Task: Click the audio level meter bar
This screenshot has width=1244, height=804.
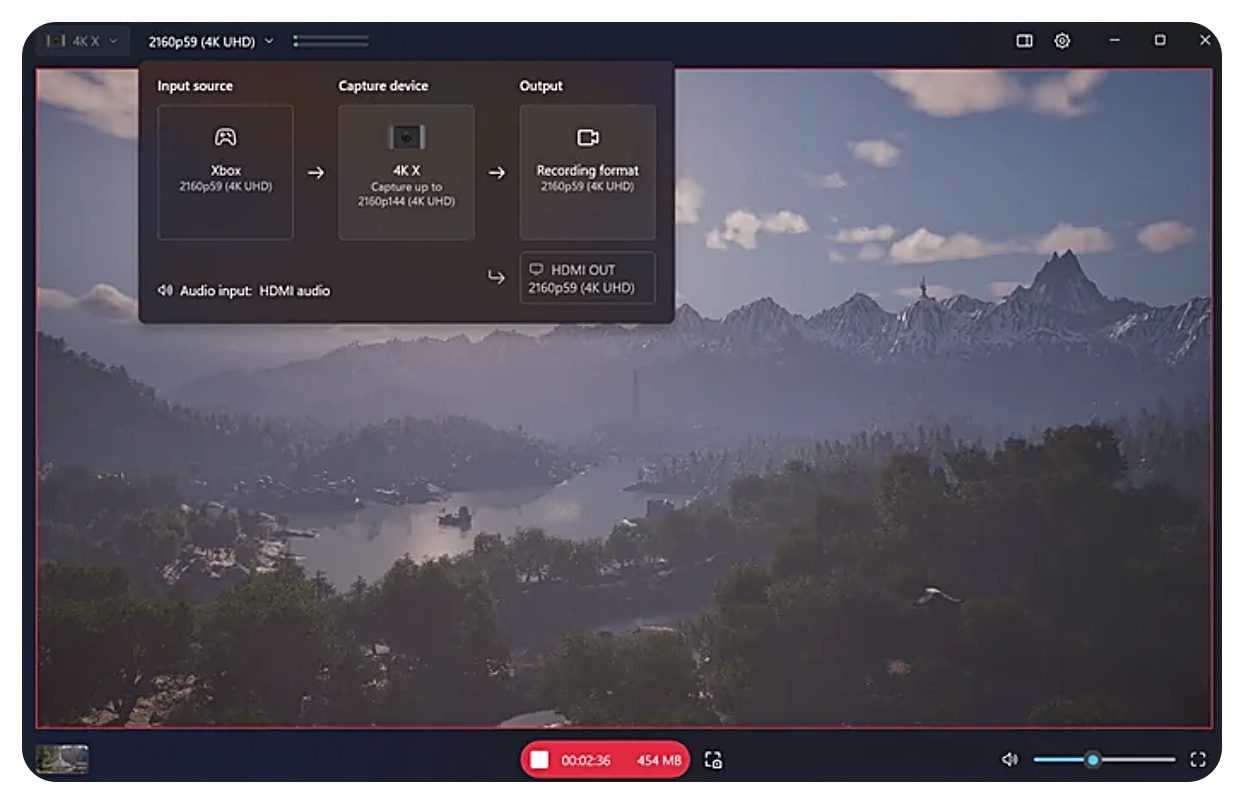Action: tap(331, 42)
